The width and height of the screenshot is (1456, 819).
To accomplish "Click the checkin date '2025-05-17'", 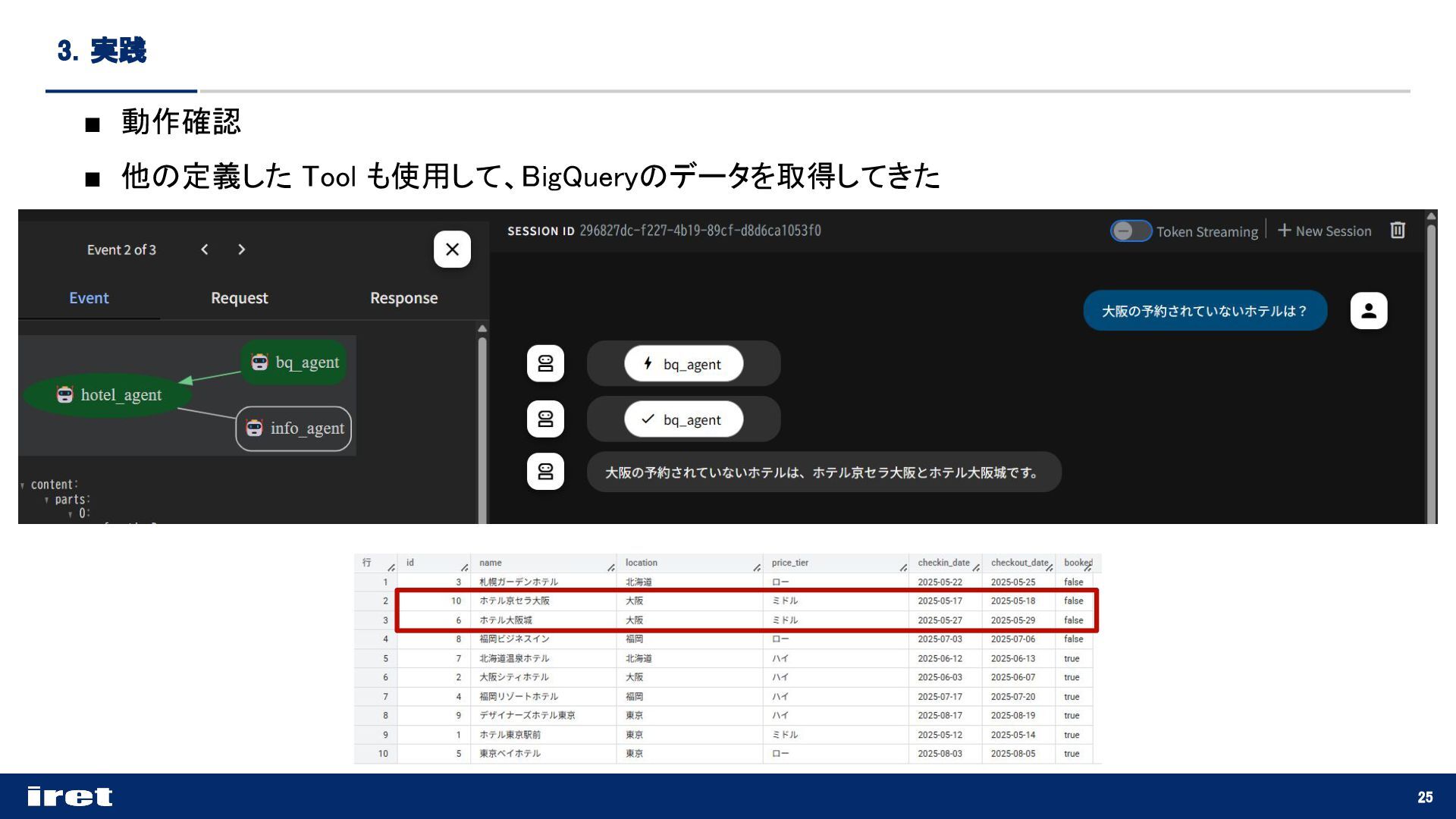I will pyautogui.click(x=940, y=601).
